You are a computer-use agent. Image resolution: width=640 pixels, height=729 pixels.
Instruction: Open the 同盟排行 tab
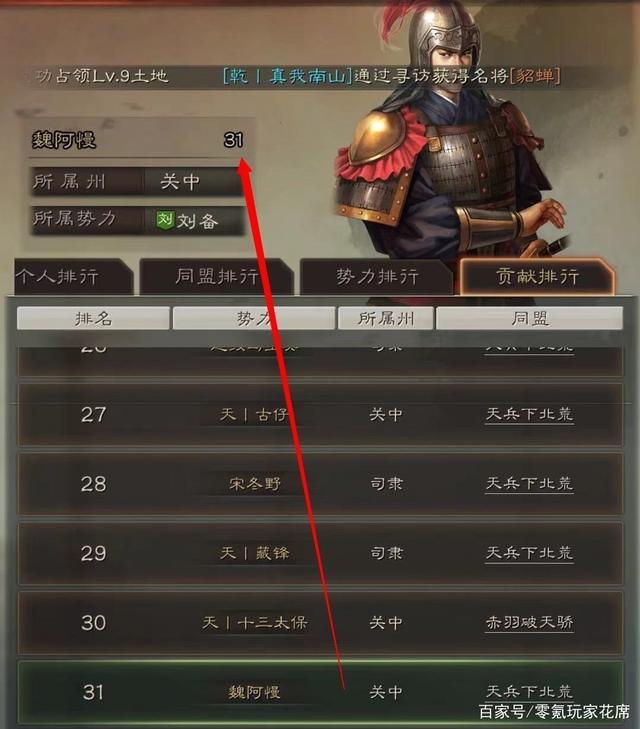tap(217, 277)
